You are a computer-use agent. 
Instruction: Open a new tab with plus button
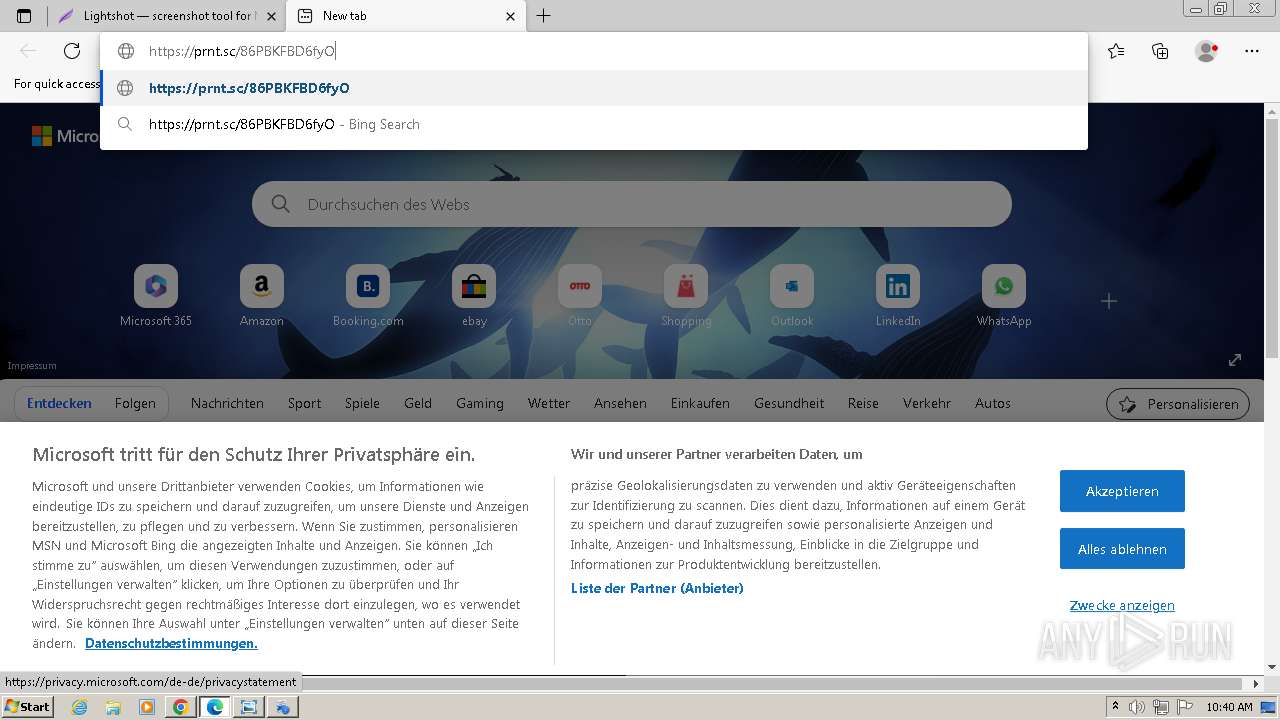[543, 16]
